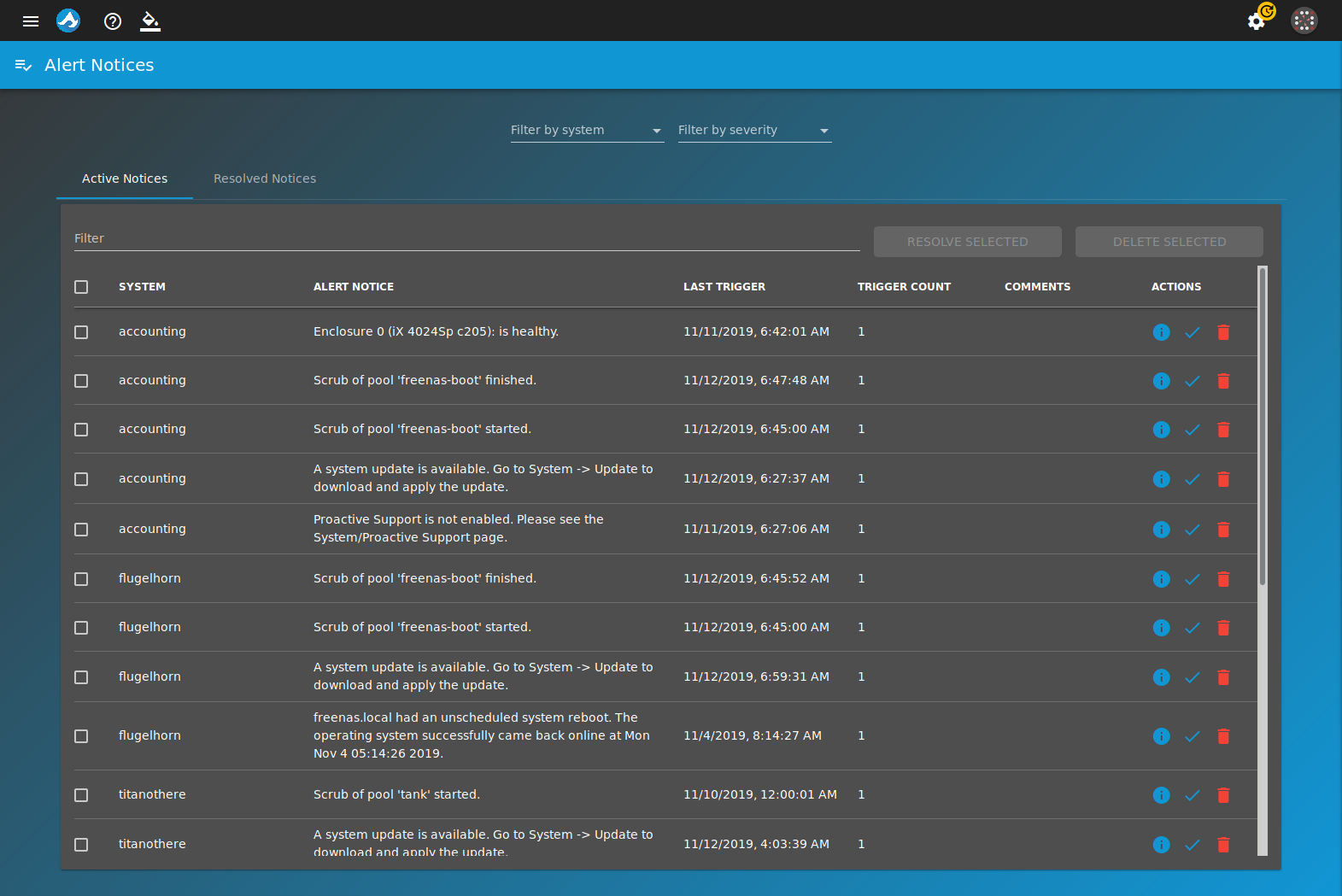Screen dimensions: 1342x896
Task: Resolve flugelhorn scrub started alert
Action: [1193, 628]
